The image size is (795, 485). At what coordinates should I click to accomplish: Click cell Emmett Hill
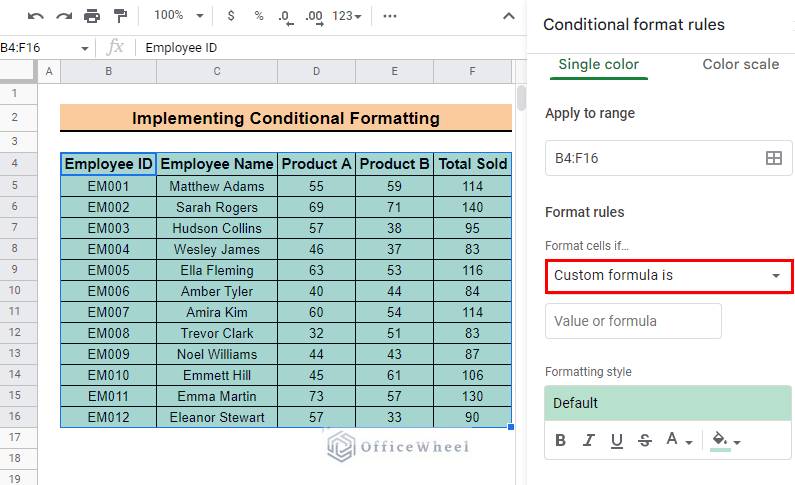click(217, 376)
